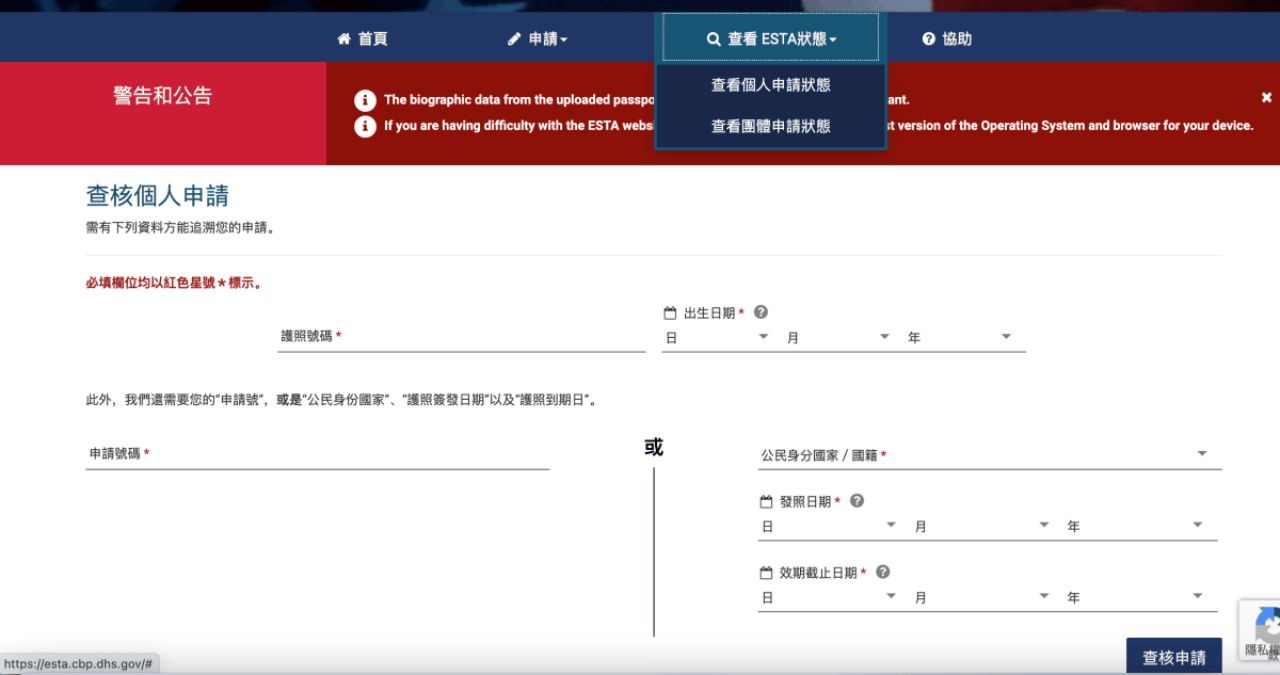Select 查看團體申請狀態 from the menu
1280x675 pixels.
click(770, 126)
